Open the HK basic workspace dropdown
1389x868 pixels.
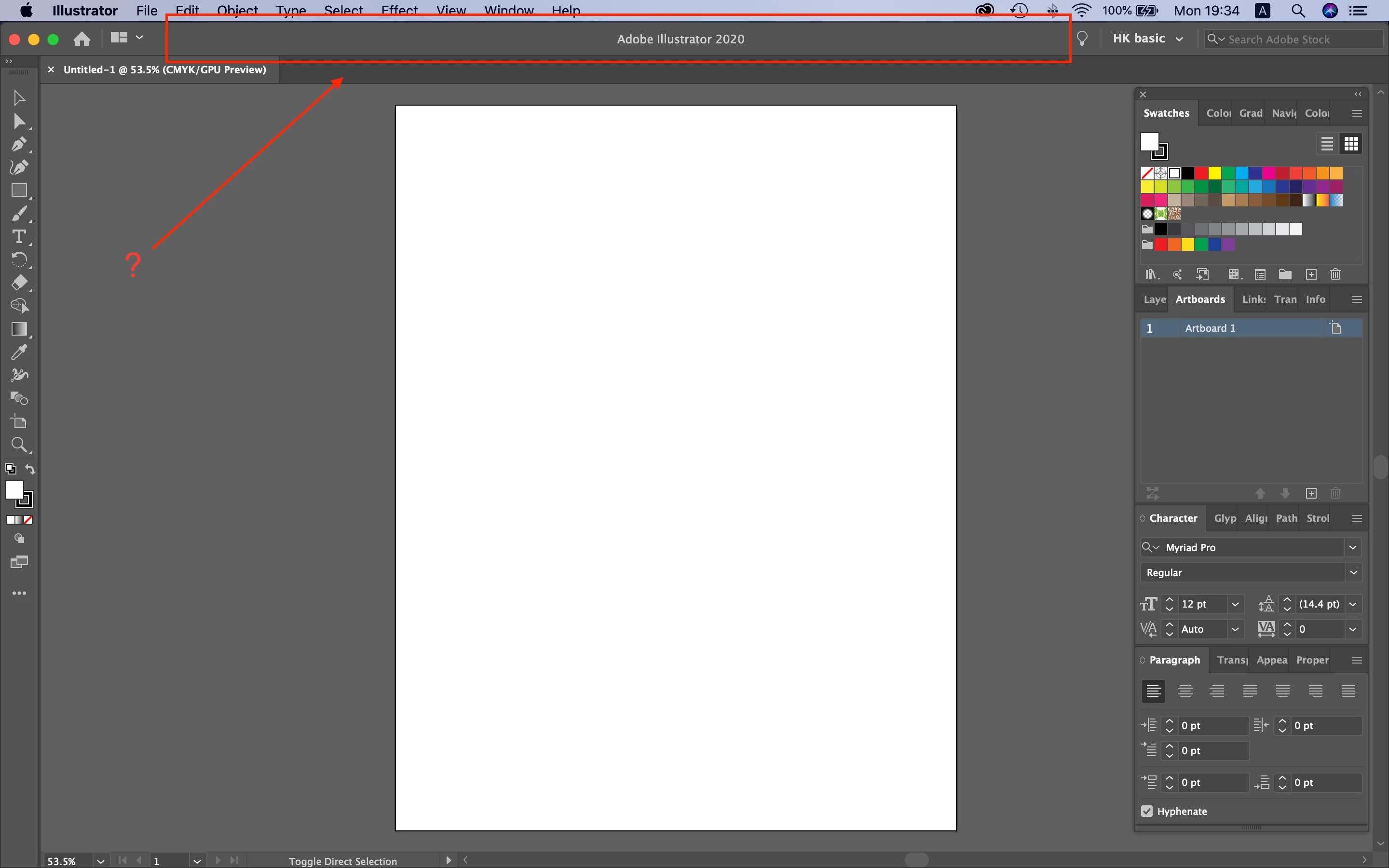point(1147,39)
